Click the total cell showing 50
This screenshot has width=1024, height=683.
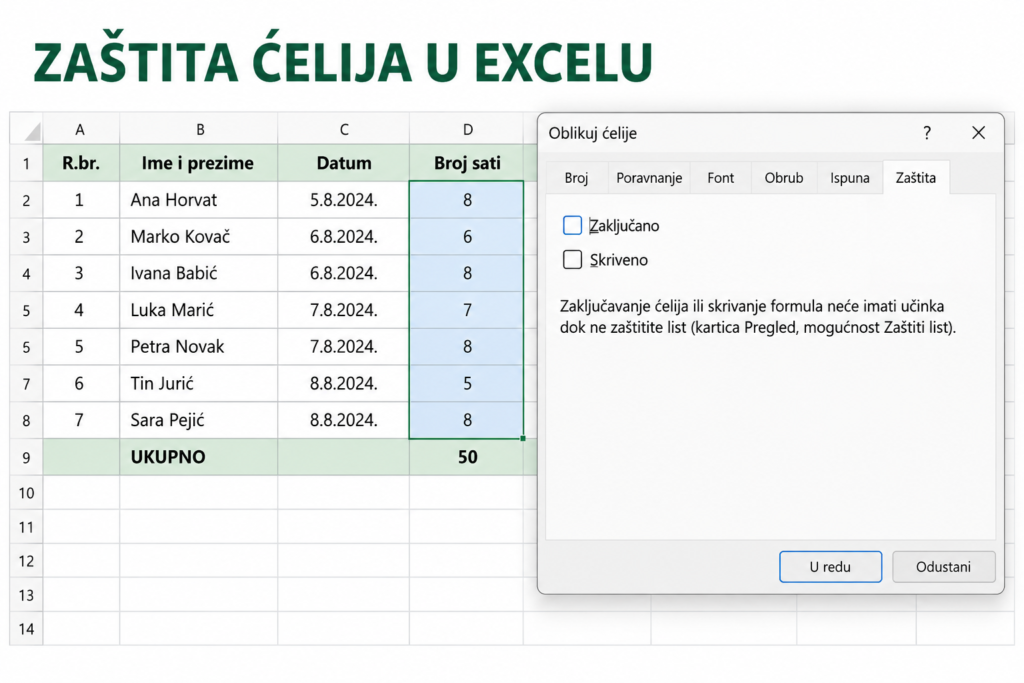466,457
